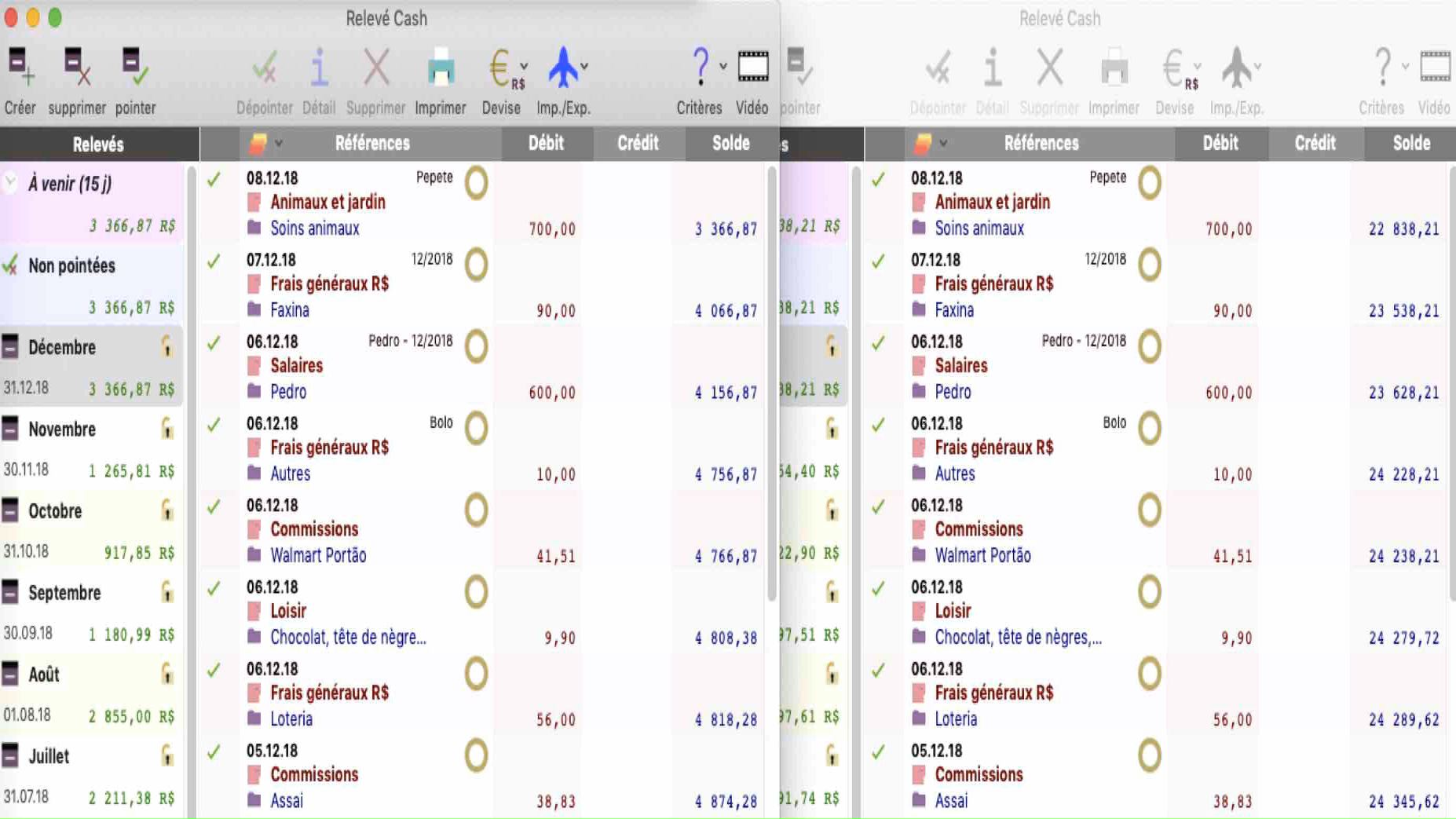
Task: Open flag column dropdown arrow, background window
Action: click(x=943, y=144)
